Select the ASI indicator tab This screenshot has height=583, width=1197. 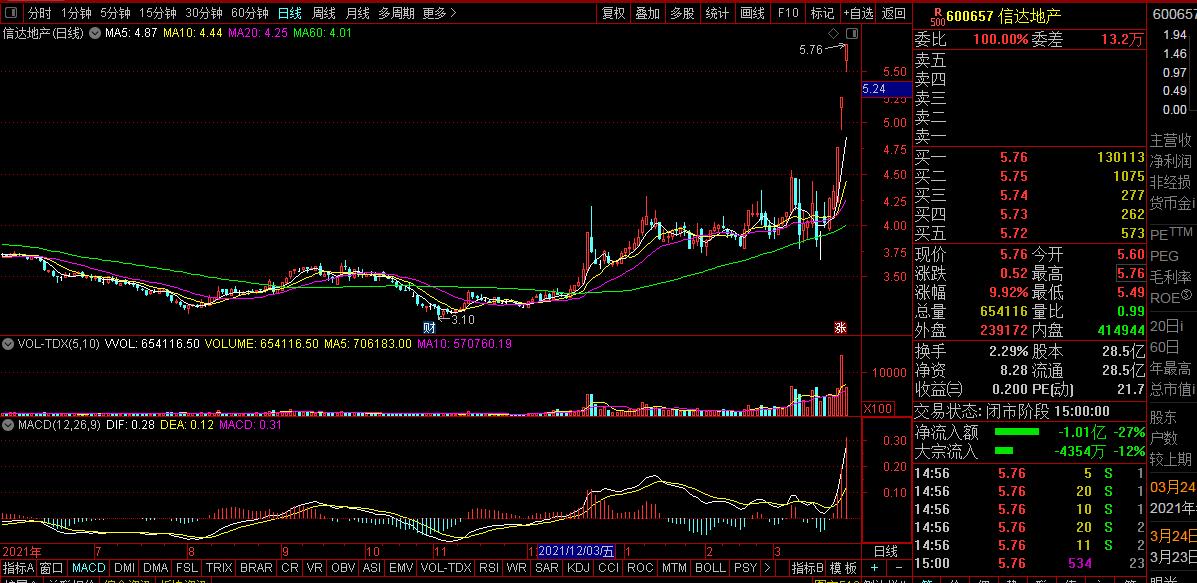(372, 569)
